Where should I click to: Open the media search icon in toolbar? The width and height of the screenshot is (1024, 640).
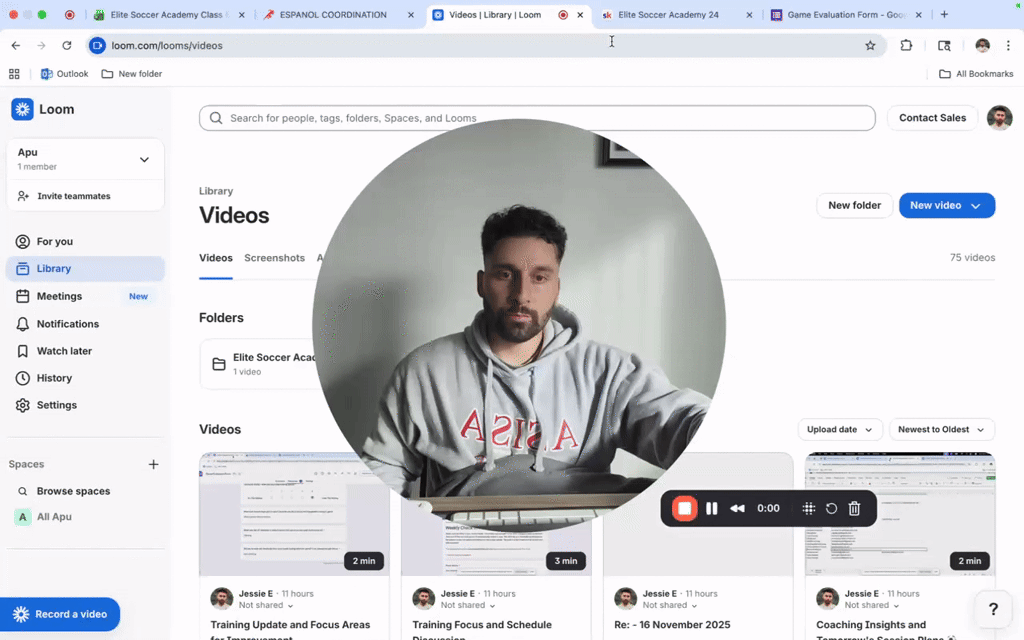944,45
